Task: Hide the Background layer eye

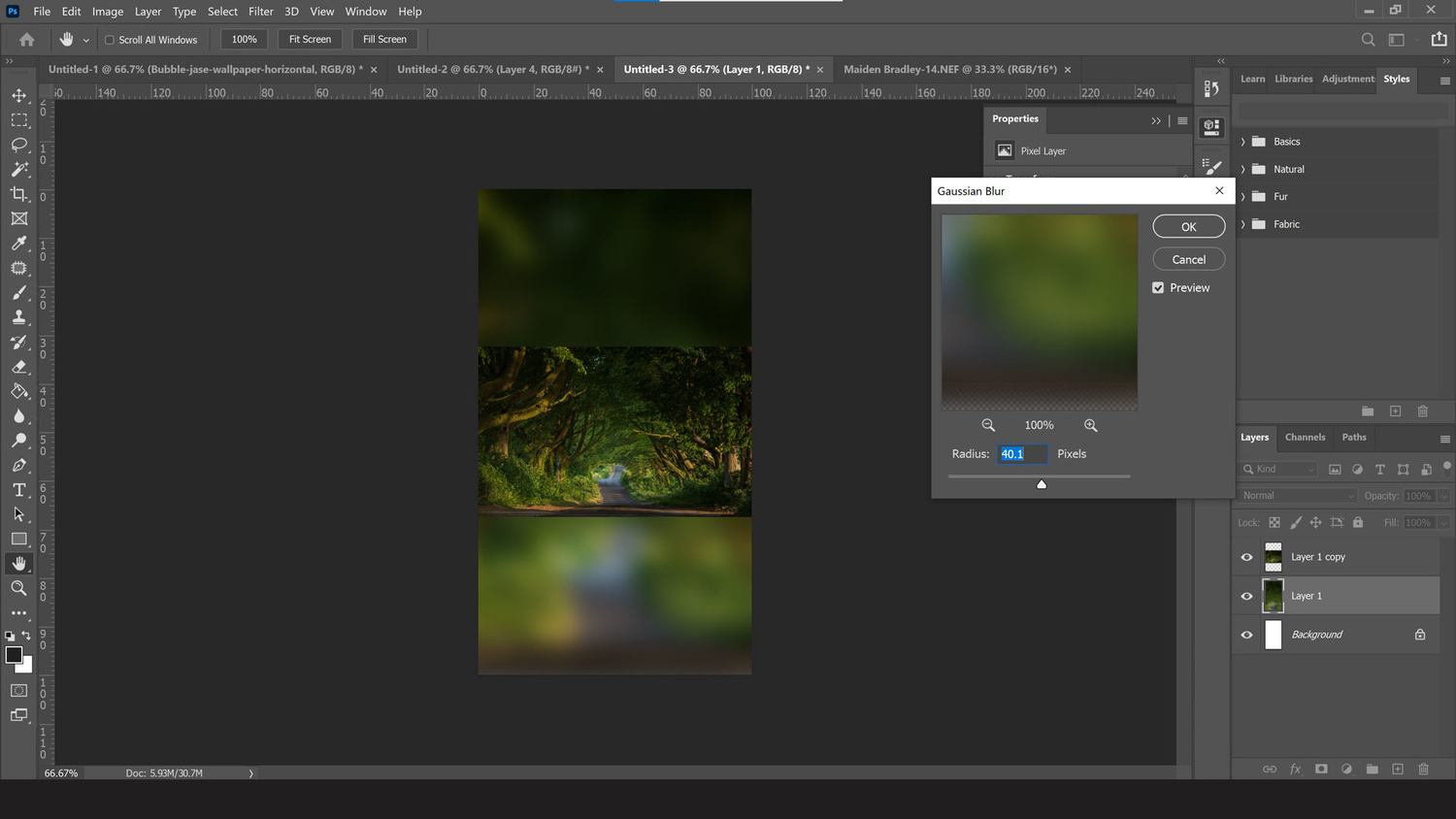Action: (x=1246, y=635)
